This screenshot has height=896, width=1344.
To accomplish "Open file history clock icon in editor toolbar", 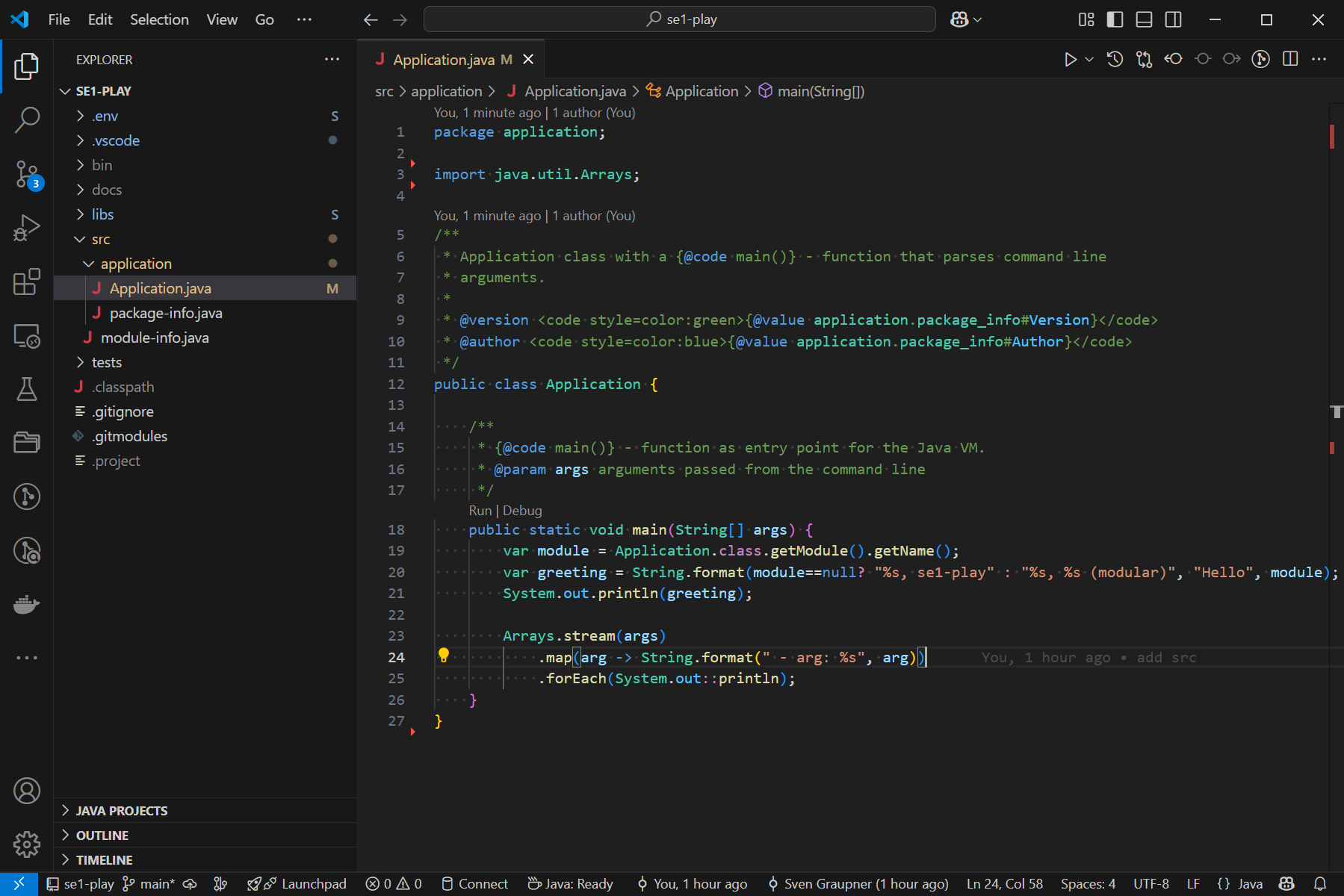I will (x=1115, y=59).
